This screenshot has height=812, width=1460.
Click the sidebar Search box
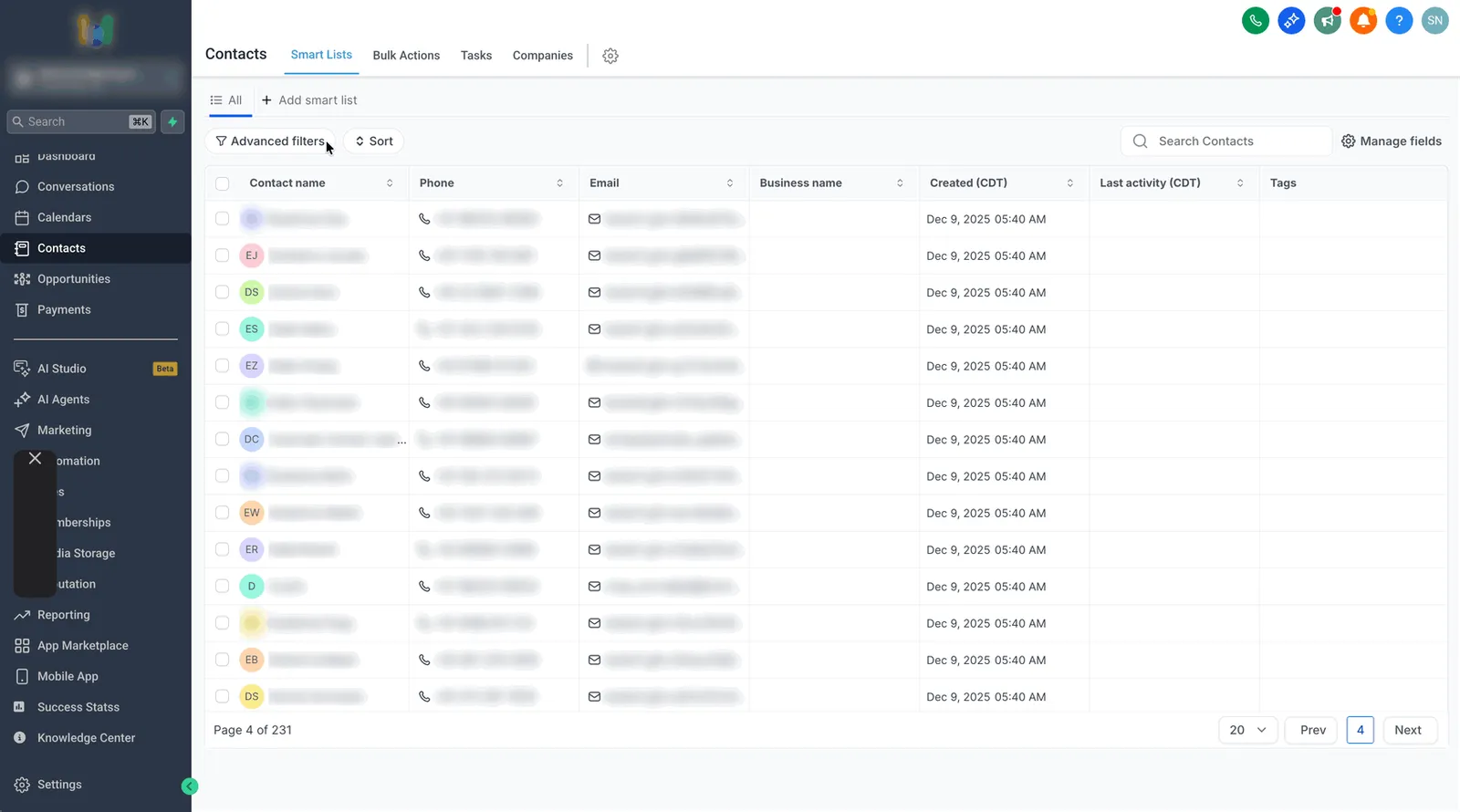pyautogui.click(x=82, y=121)
